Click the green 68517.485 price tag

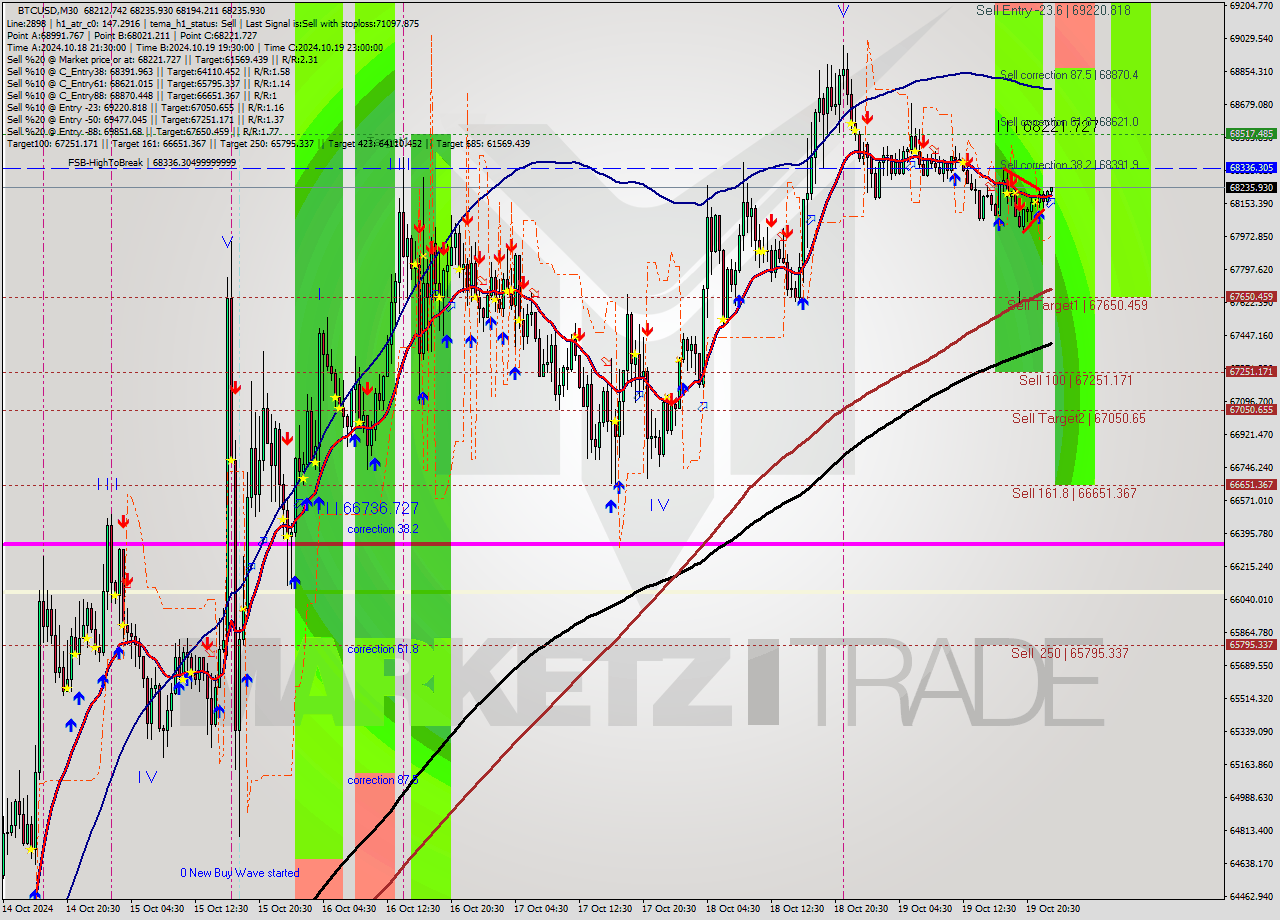[1251, 133]
